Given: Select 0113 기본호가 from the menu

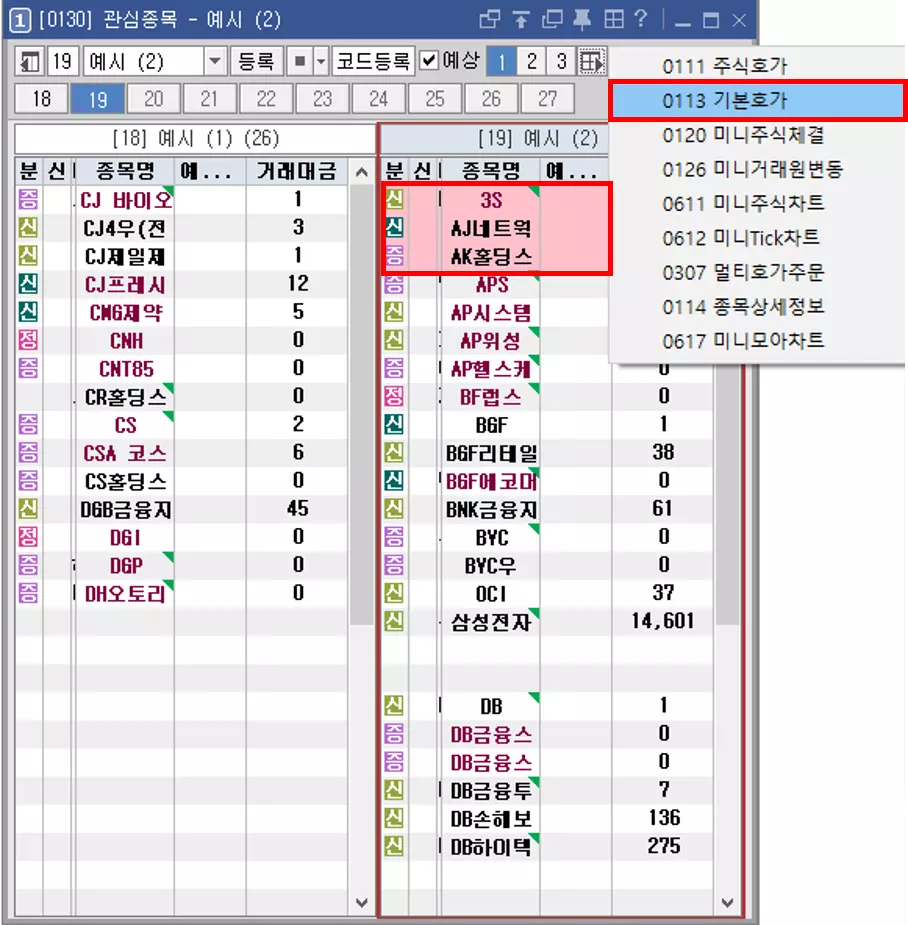Looking at the screenshot, I should (x=757, y=101).
